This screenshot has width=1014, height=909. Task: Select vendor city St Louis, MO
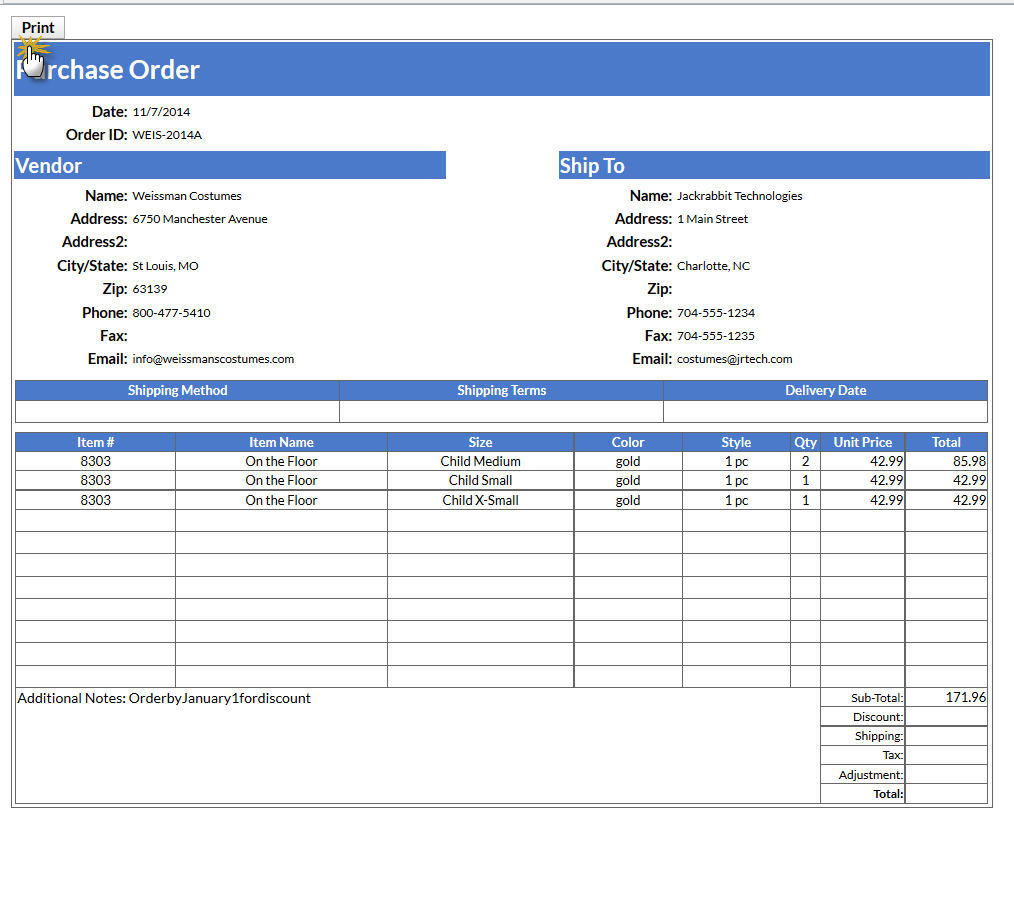click(166, 266)
